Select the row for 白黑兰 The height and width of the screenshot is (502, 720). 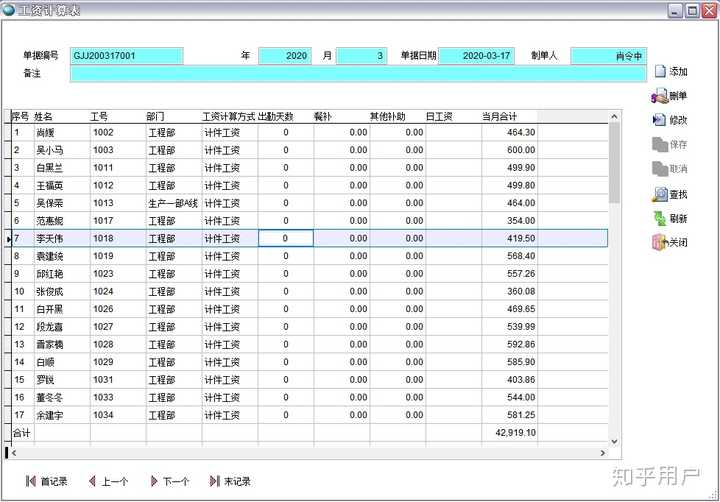pyautogui.click(x=309, y=168)
